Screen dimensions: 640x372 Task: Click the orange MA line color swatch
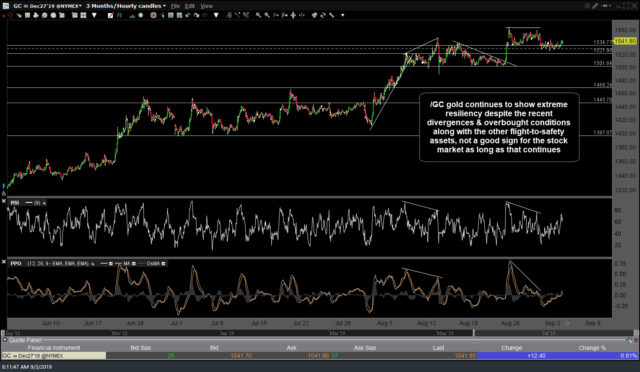[x=118, y=264]
